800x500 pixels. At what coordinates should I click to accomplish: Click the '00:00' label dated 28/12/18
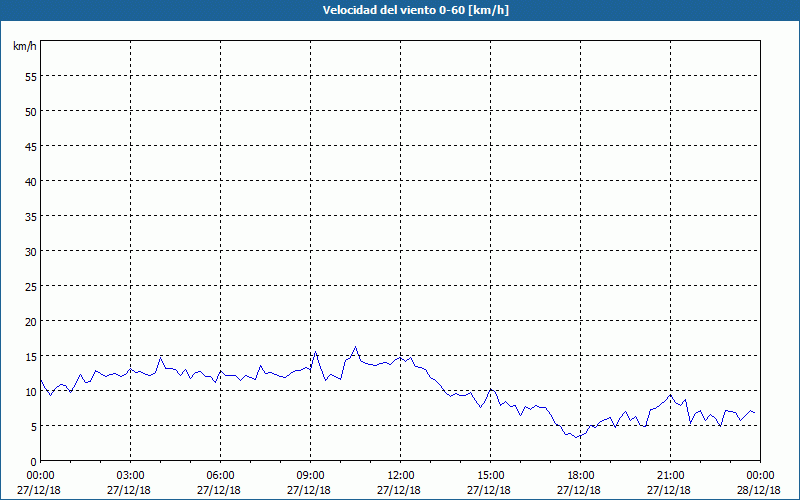(760, 476)
